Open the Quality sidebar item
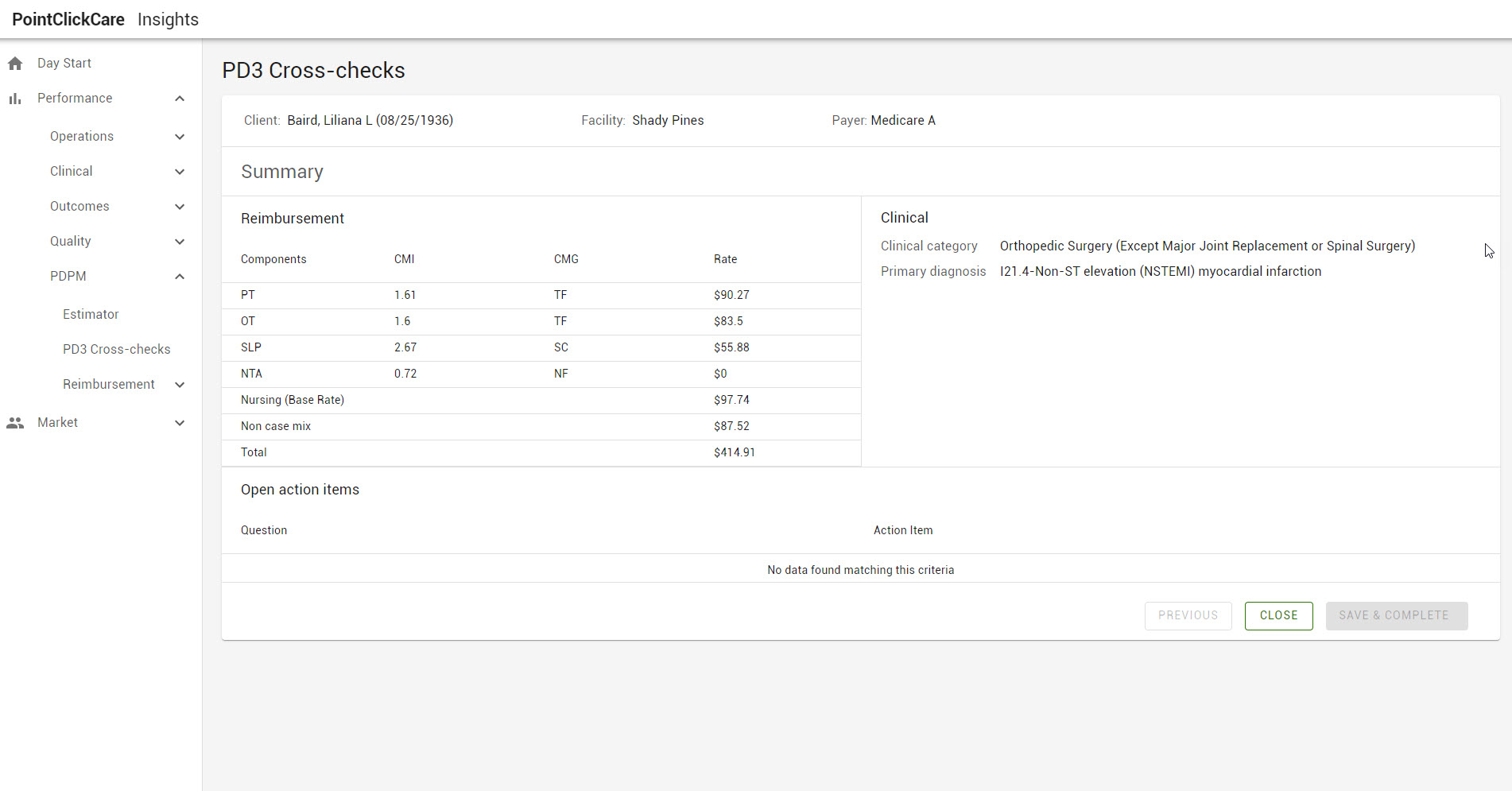Viewport: 1512px width, 791px height. pos(71,241)
